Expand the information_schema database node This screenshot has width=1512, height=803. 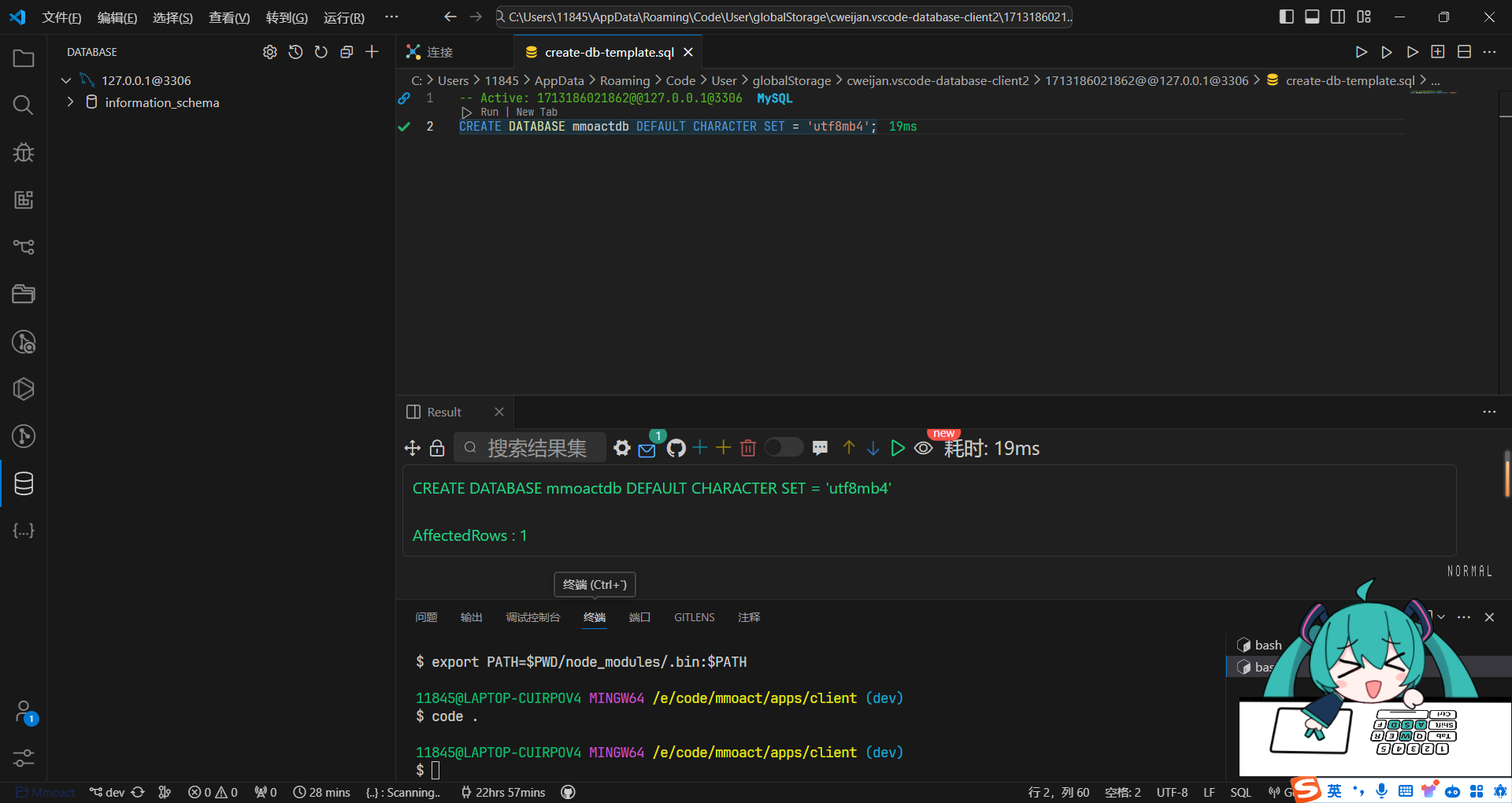(x=71, y=102)
